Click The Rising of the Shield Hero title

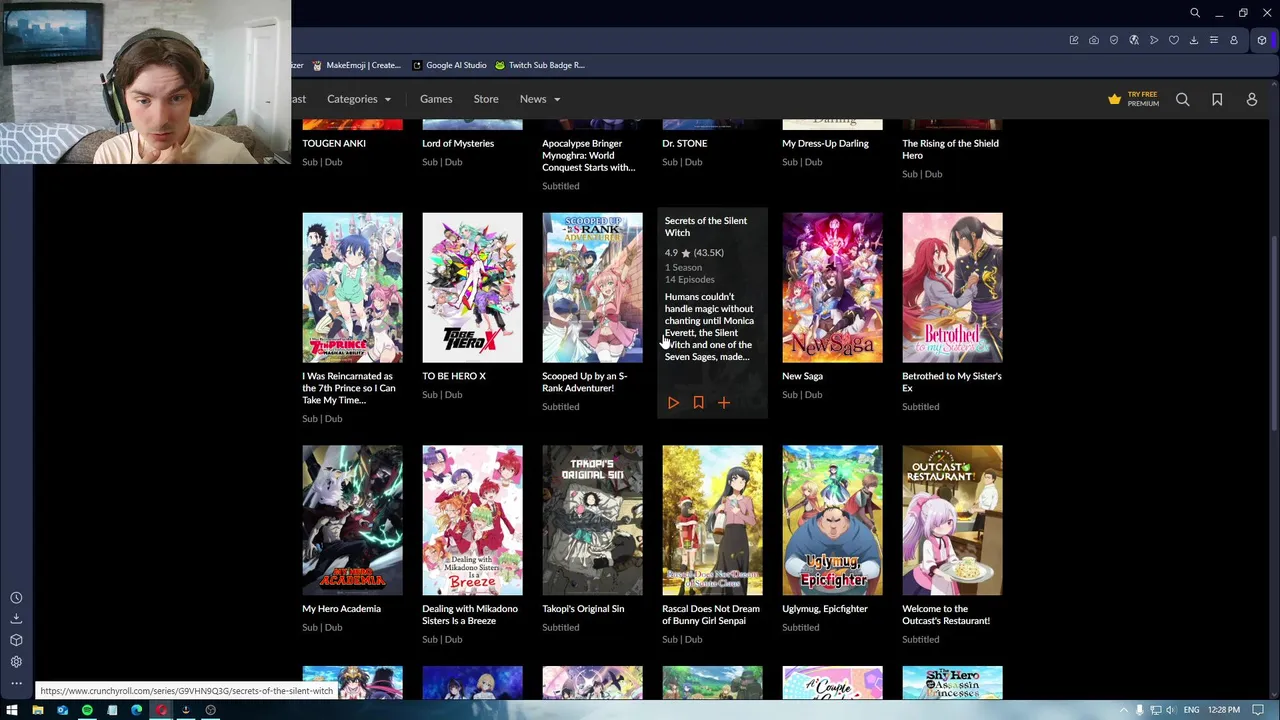coord(950,149)
